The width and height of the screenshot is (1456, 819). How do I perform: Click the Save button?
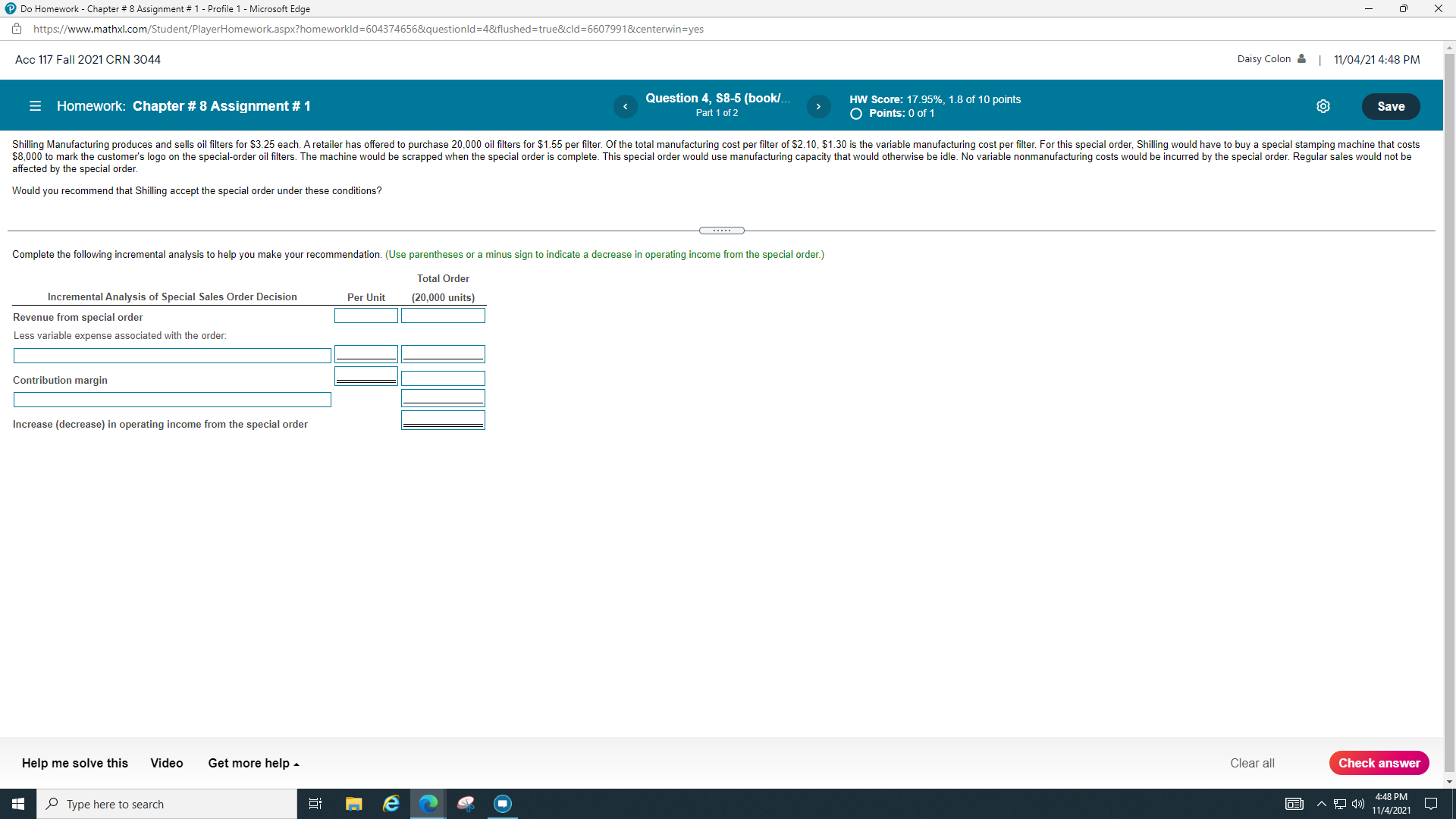1390,106
